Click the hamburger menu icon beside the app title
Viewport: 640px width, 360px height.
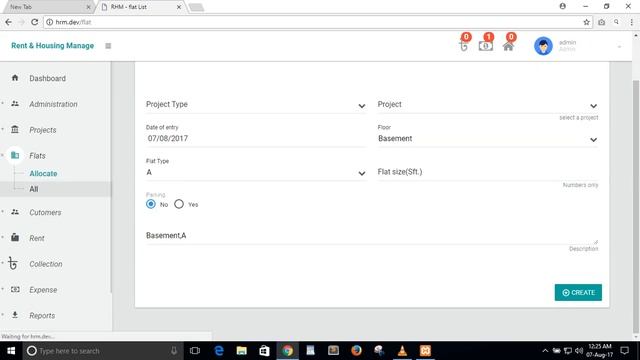[x=108, y=46]
